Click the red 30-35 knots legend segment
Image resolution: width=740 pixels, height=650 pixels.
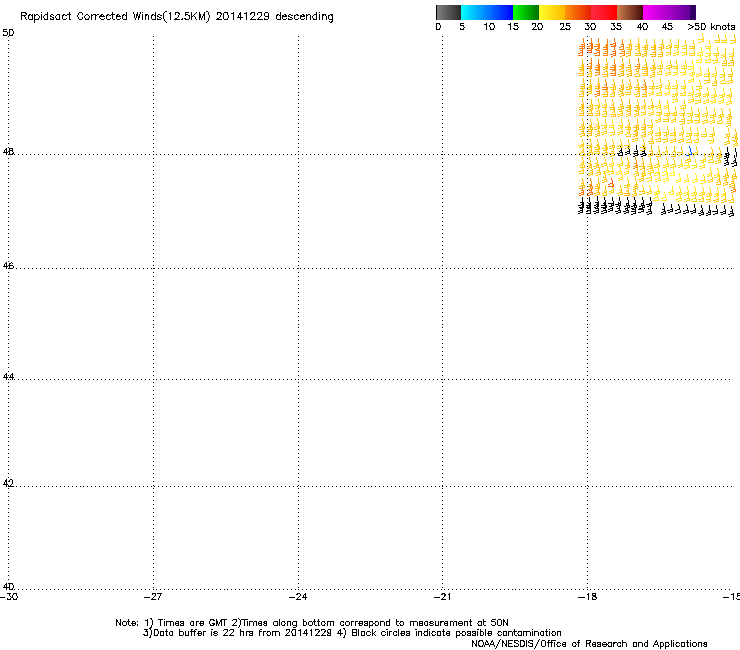604,12
